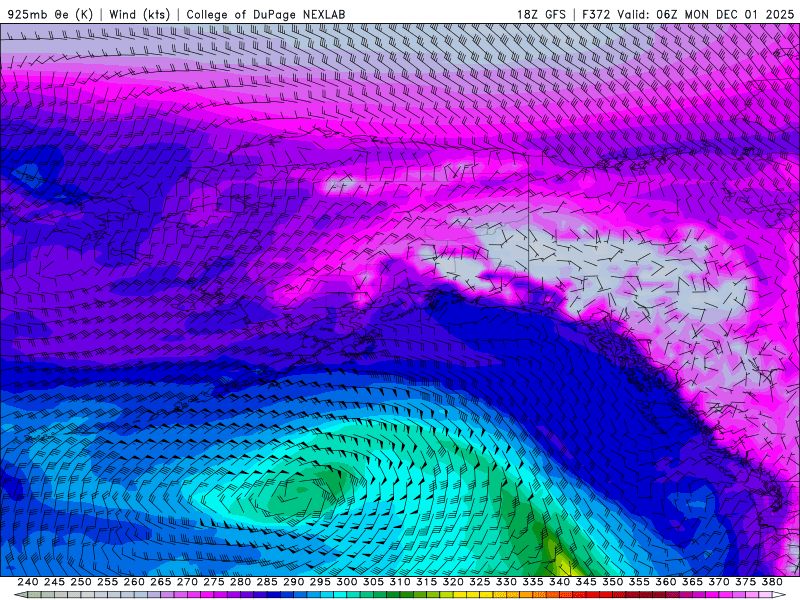
Task: Click the 305 value on color scale
Action: (x=373, y=582)
